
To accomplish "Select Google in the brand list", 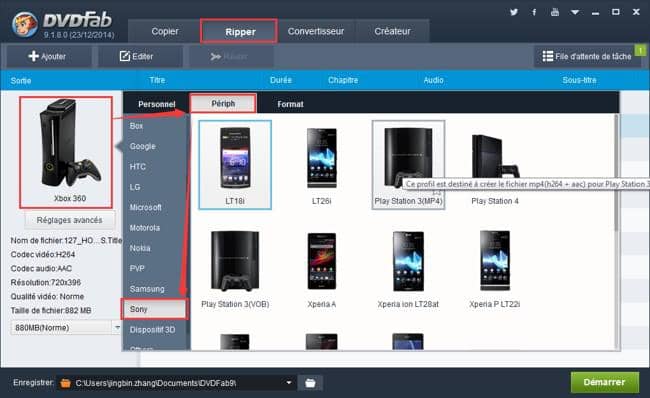I will coord(143,146).
